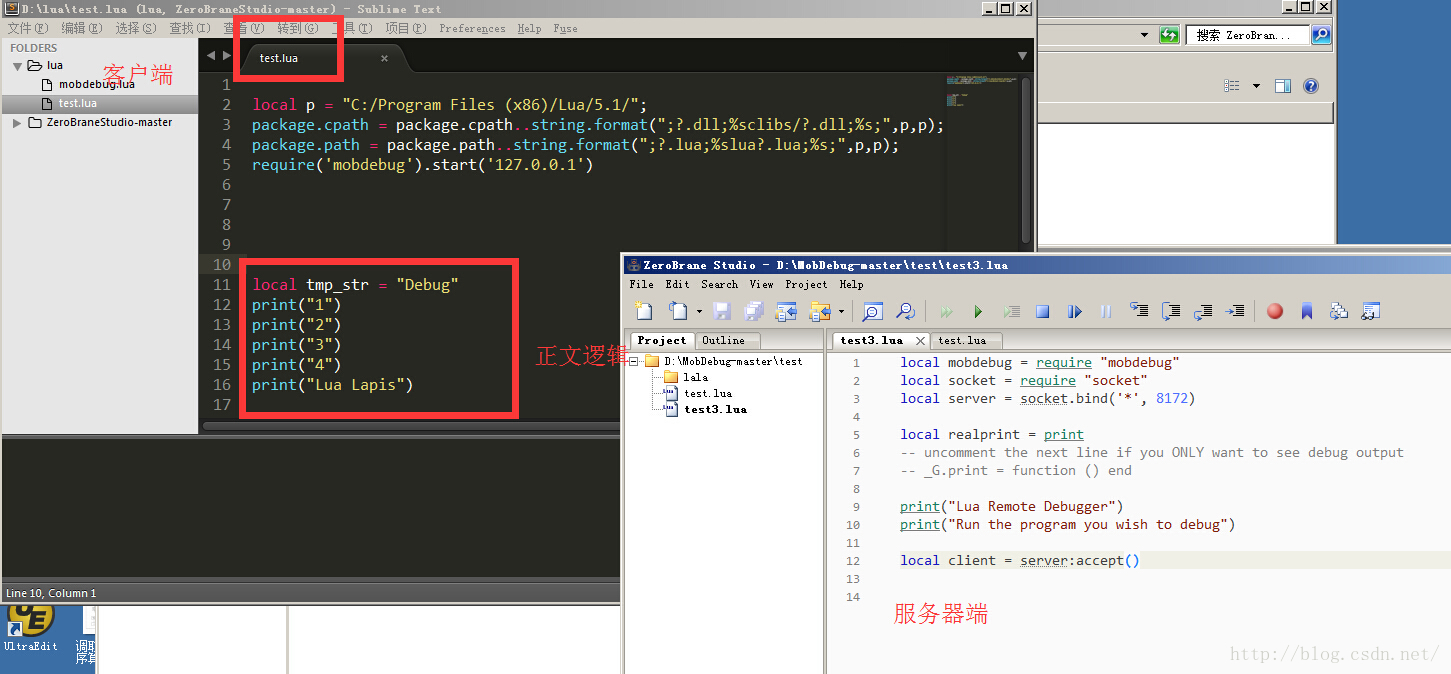Click the double green arrow execute icon
Image resolution: width=1451 pixels, height=674 pixels.
946,312
